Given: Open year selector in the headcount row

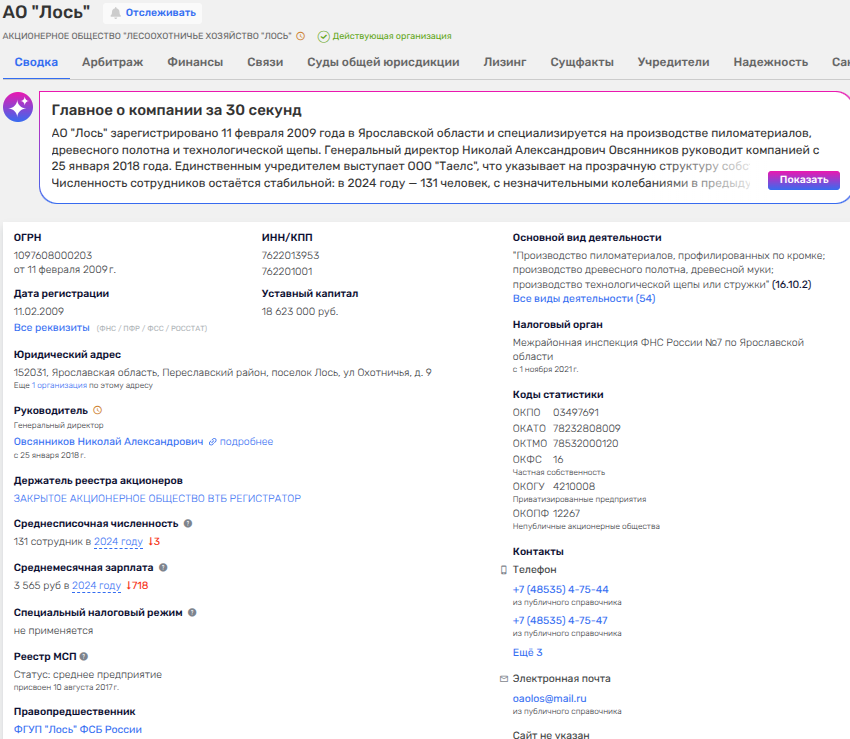Looking at the screenshot, I should (x=118, y=542).
